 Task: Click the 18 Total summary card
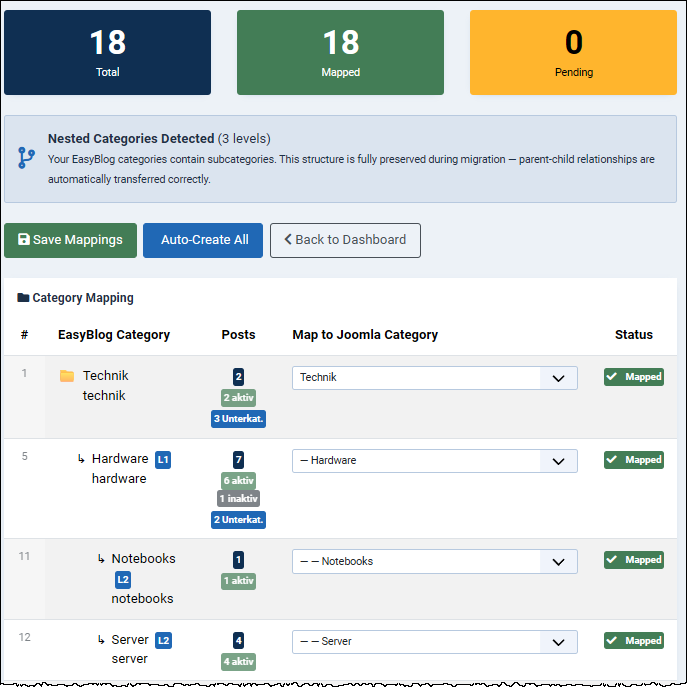pos(107,53)
